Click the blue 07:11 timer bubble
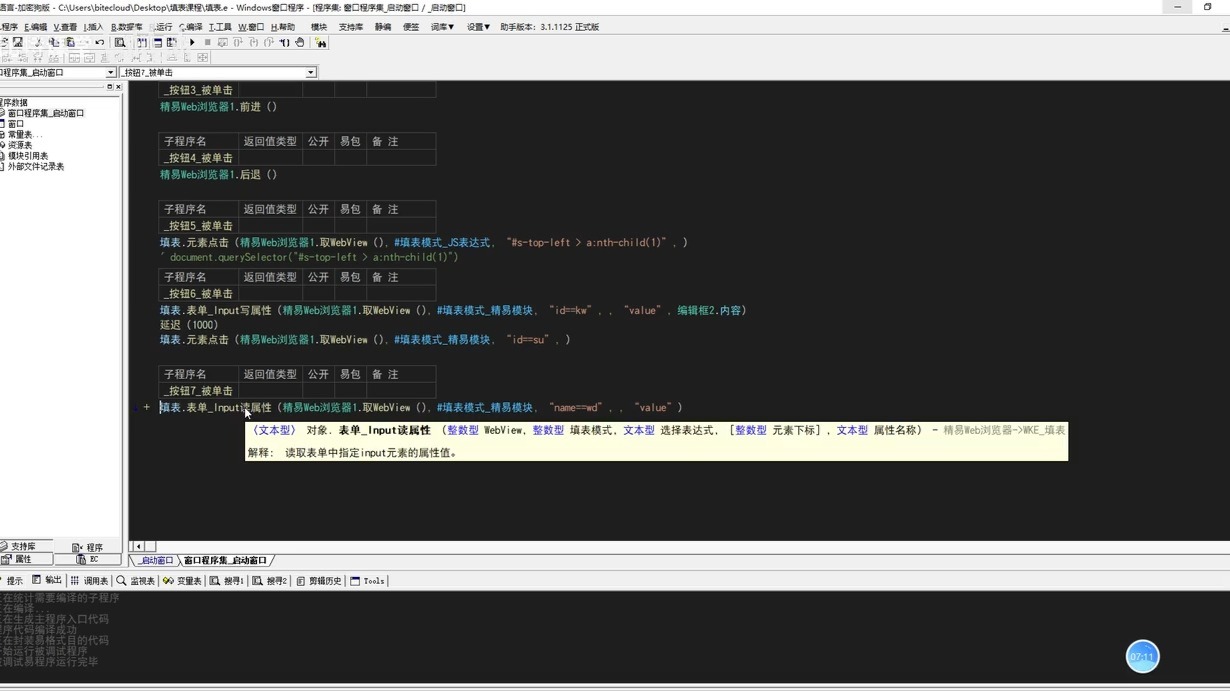 (1142, 657)
